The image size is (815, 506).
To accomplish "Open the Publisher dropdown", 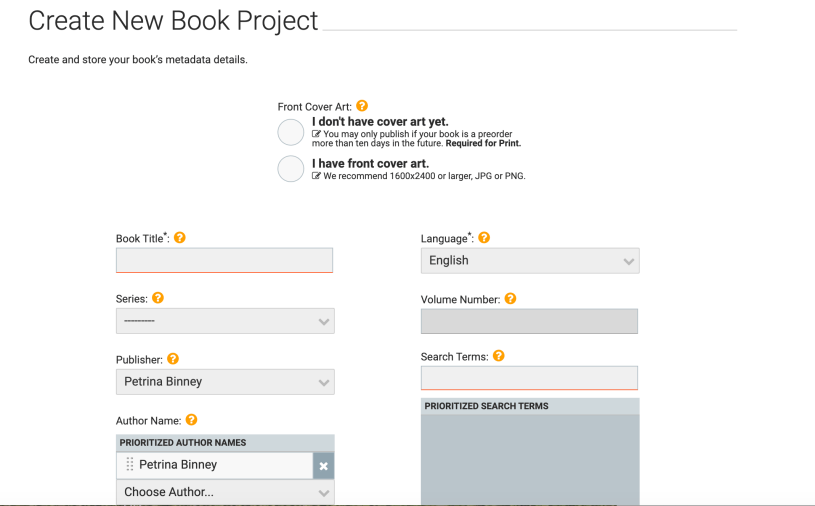I will [x=225, y=382].
